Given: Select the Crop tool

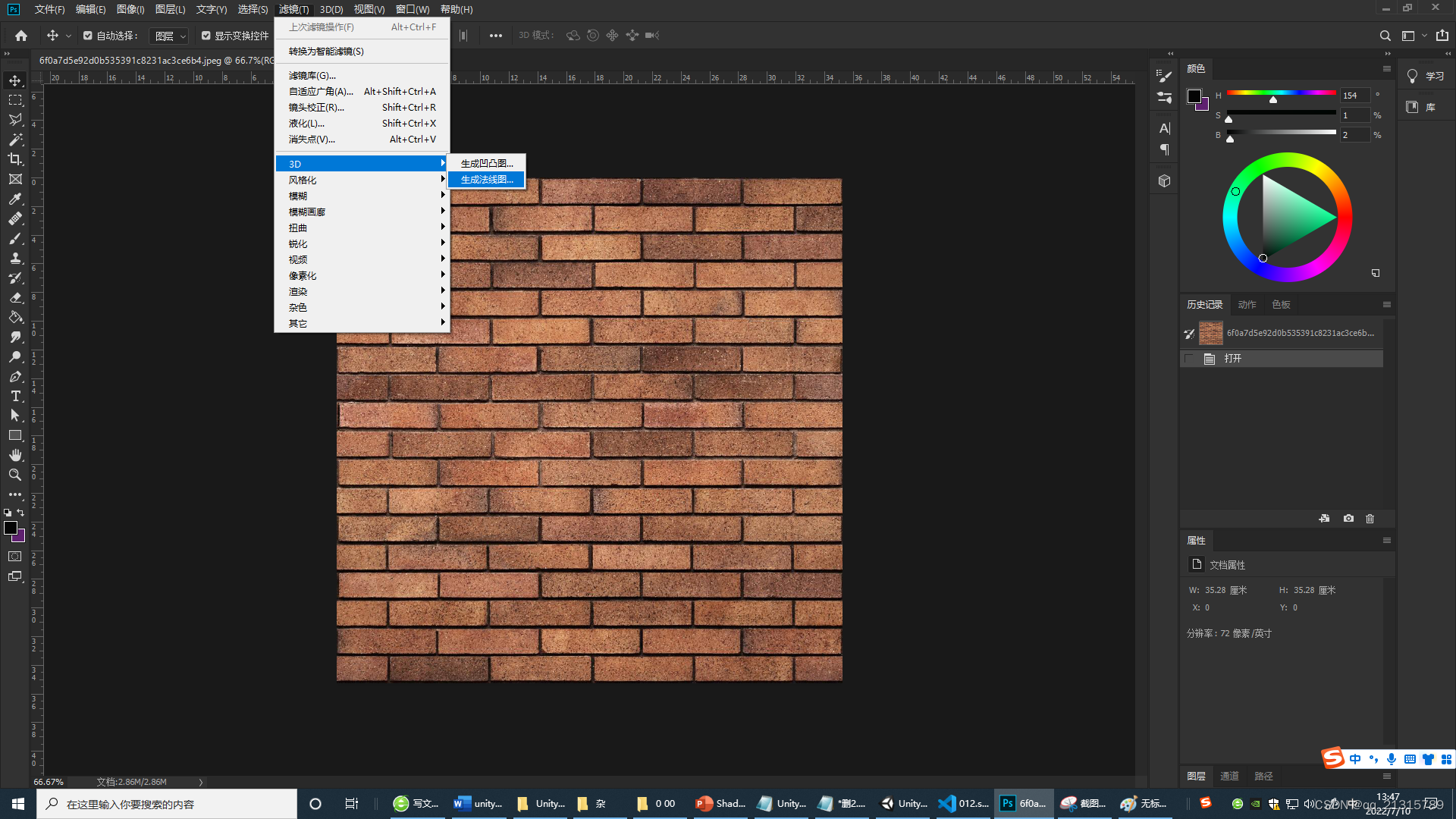Looking at the screenshot, I should coord(15,159).
